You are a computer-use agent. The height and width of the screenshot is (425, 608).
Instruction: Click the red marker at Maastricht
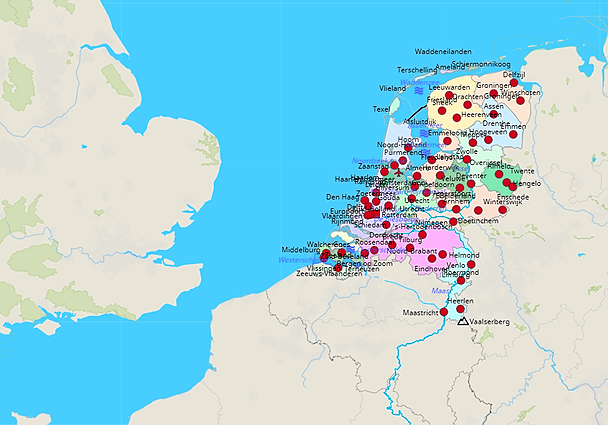[444, 312]
